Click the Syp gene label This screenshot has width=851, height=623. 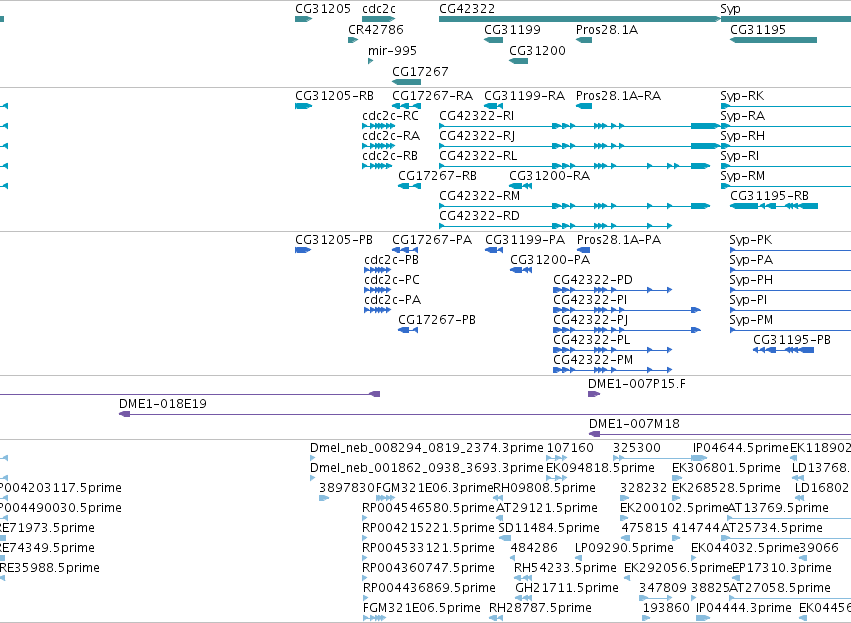coord(731,9)
